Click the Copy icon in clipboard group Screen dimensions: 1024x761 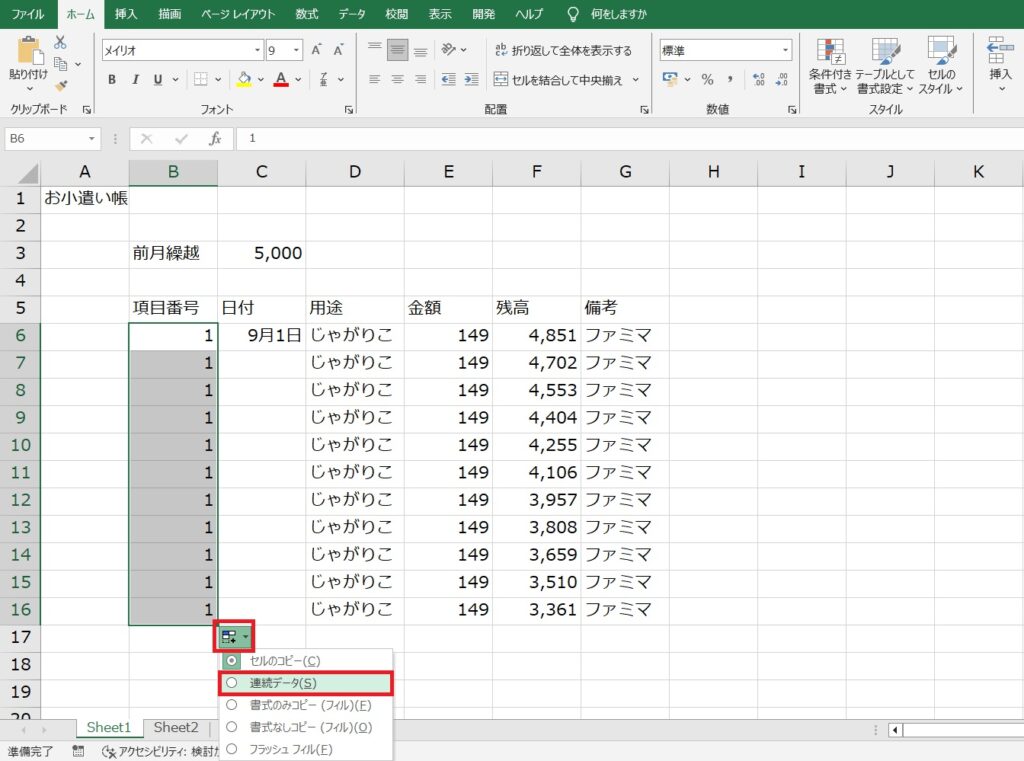tap(61, 64)
